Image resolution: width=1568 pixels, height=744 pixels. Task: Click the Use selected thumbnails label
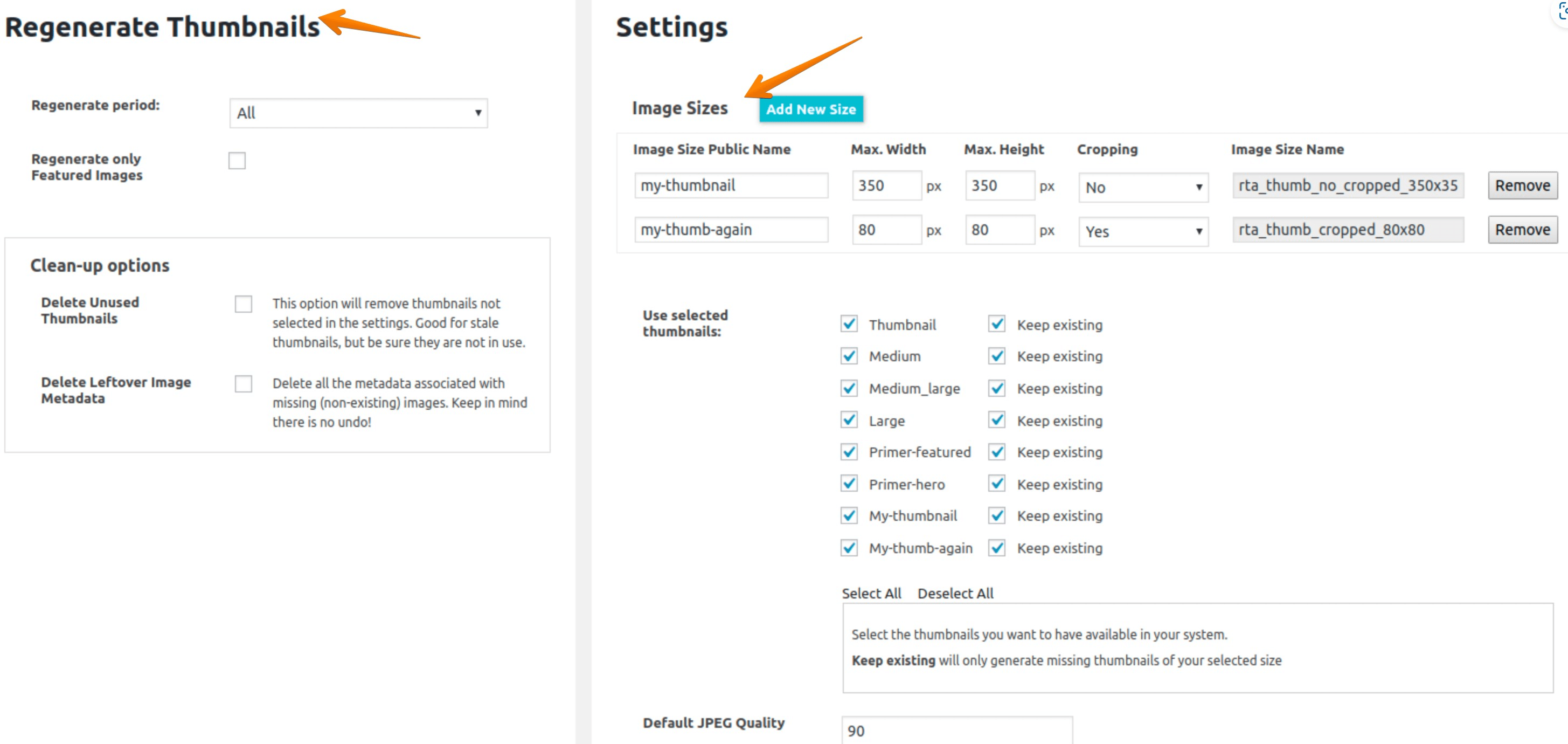tap(685, 323)
